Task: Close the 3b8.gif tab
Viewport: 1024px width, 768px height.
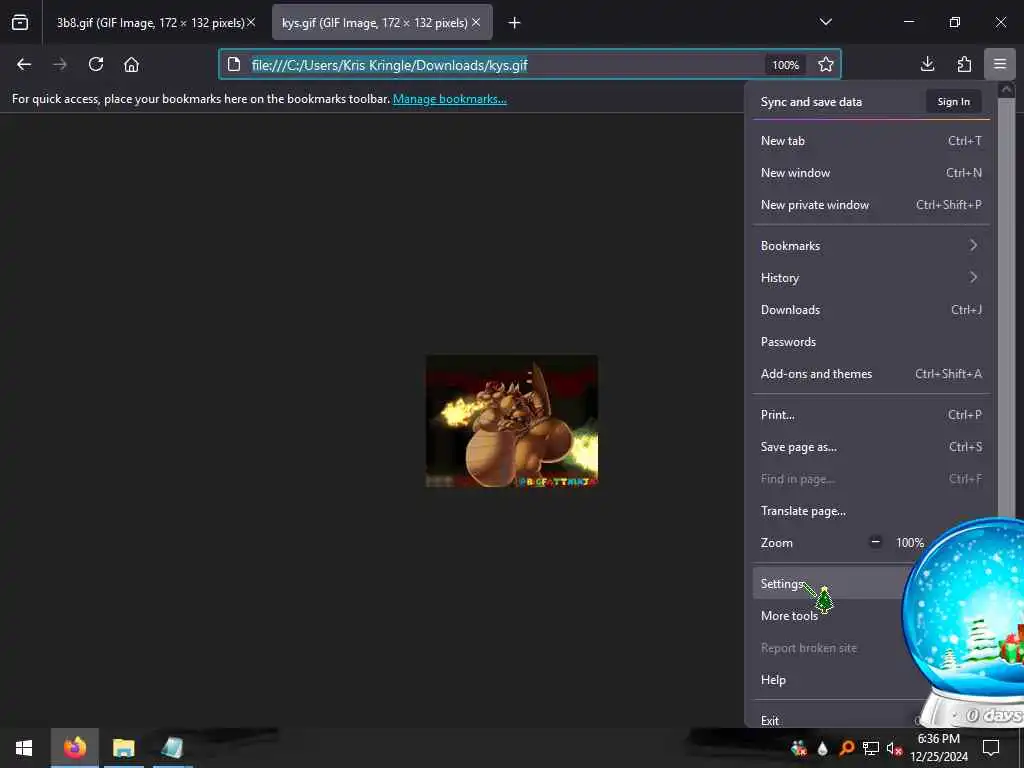Action: click(251, 22)
